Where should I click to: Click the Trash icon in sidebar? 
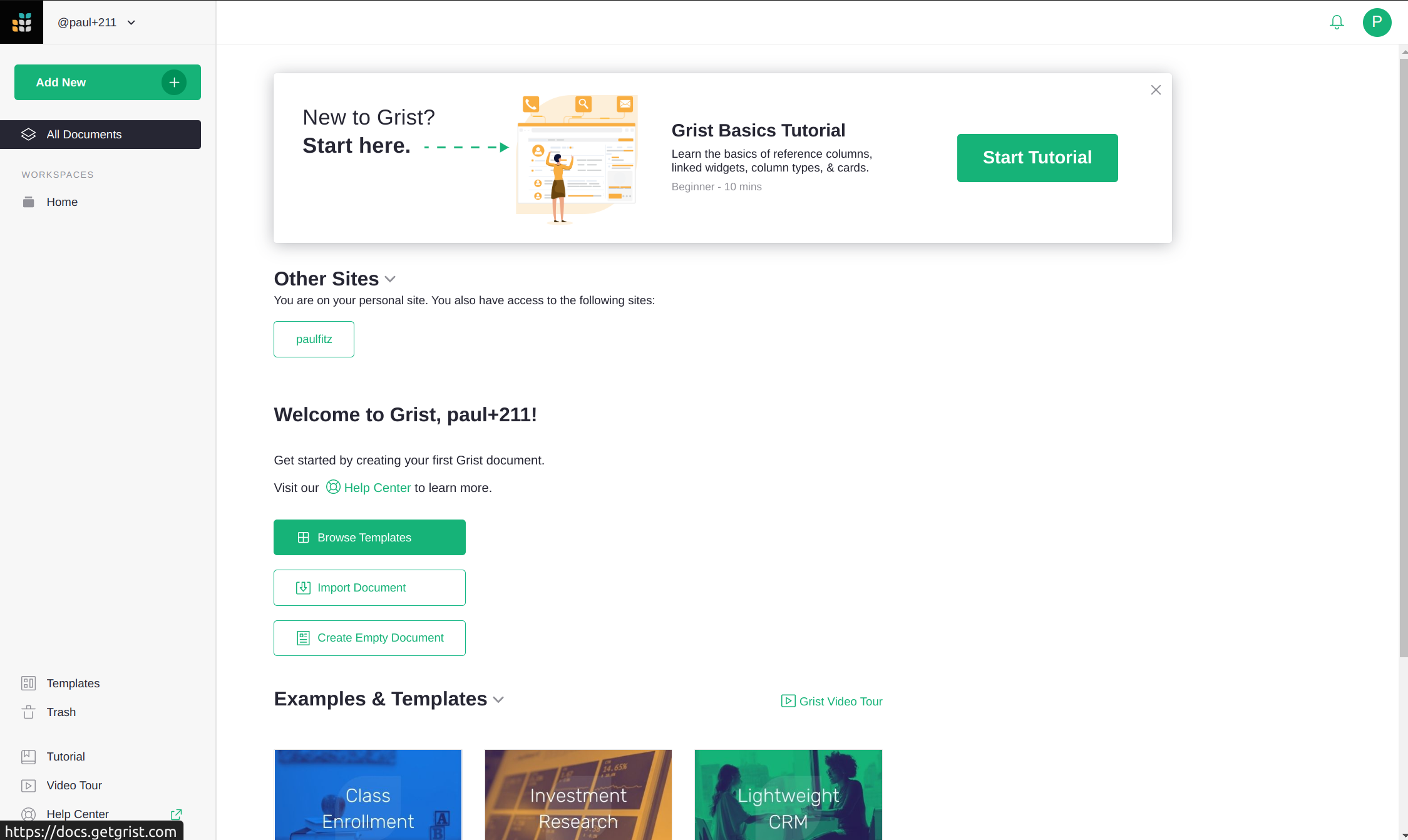(28, 712)
